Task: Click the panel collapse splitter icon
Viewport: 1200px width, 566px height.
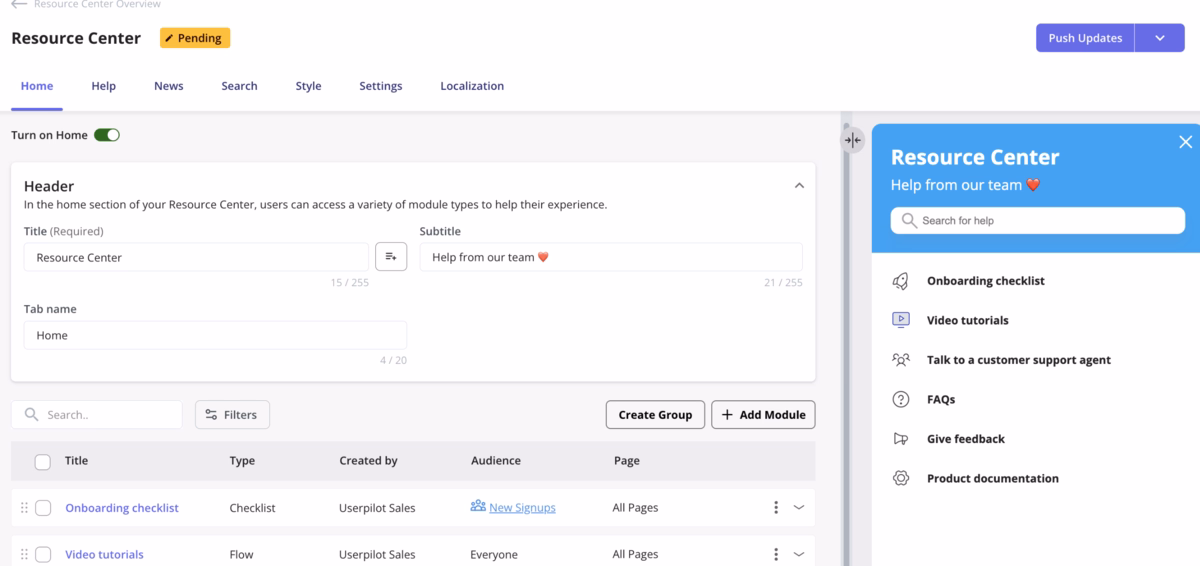Action: pyautogui.click(x=852, y=140)
